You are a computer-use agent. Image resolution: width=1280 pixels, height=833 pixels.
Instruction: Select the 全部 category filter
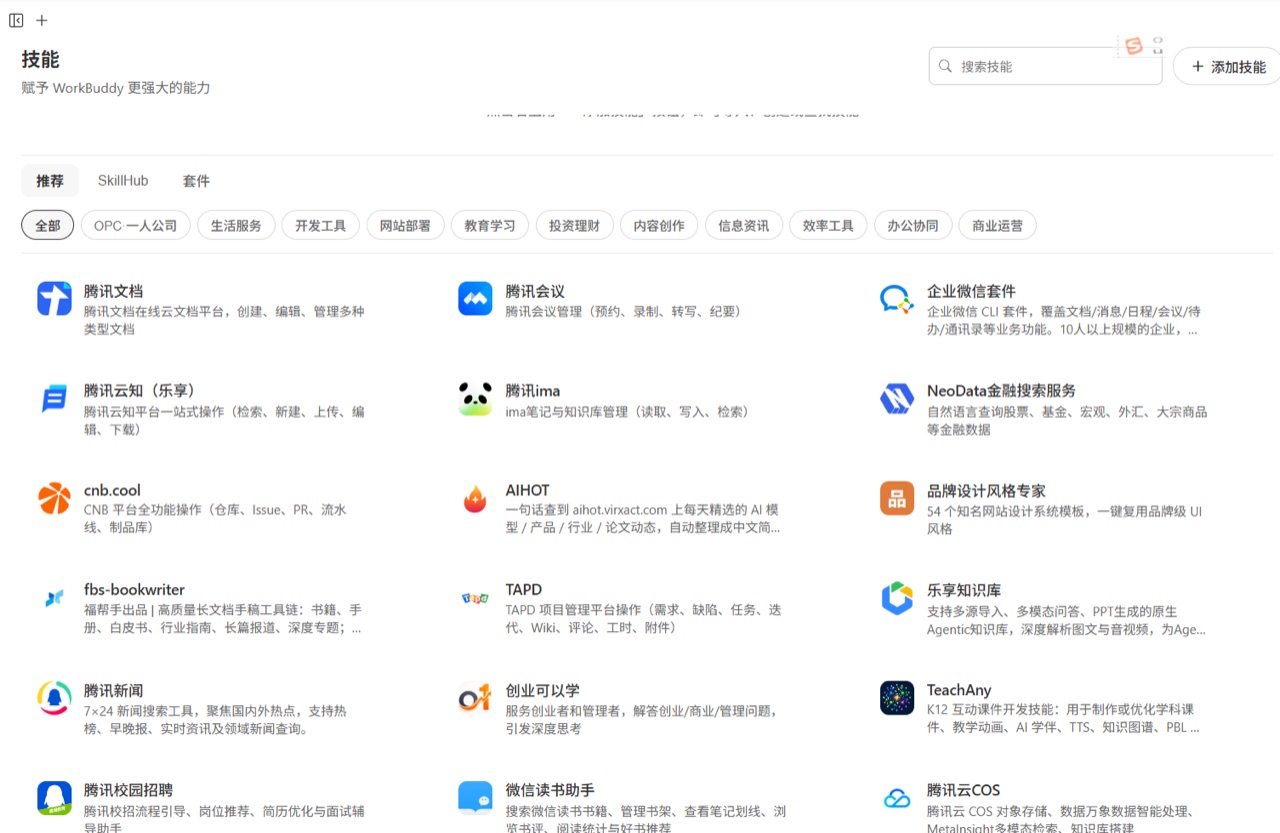(48, 225)
